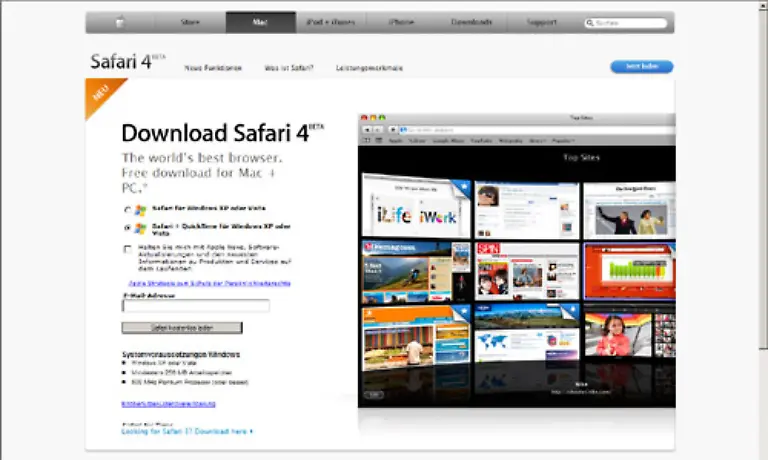768x460 pixels.
Task: Click the Windows logo beside the Safari + QuickTime option
Action: pos(141,228)
